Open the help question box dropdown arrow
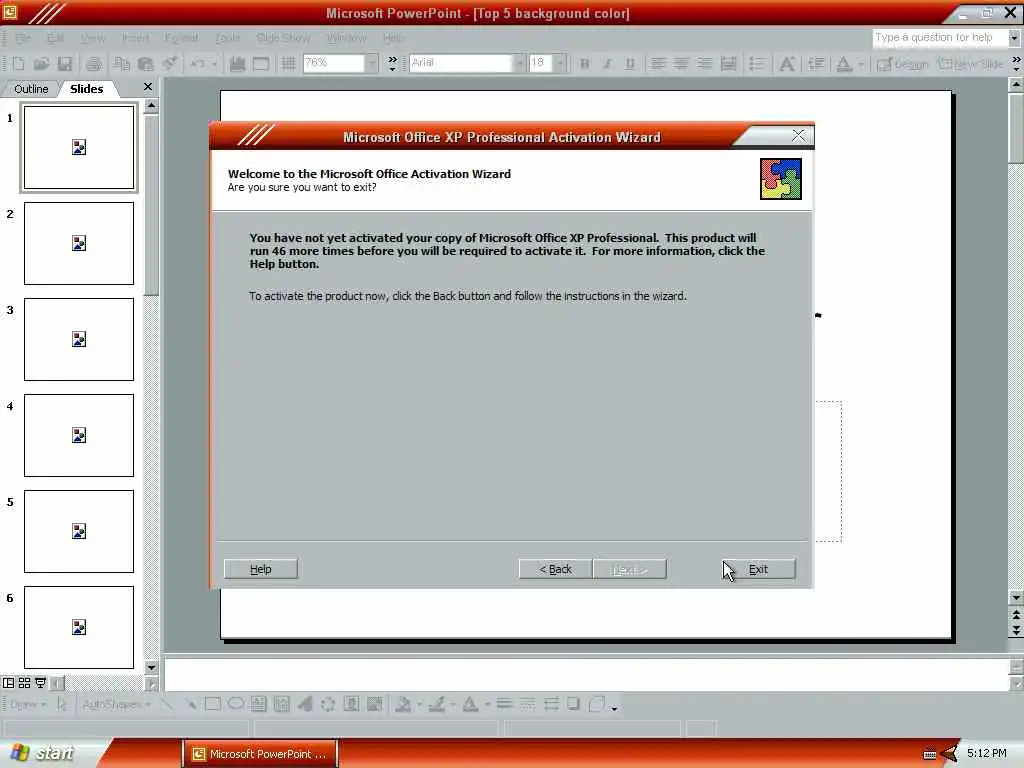The height and width of the screenshot is (768, 1024). [x=1014, y=38]
